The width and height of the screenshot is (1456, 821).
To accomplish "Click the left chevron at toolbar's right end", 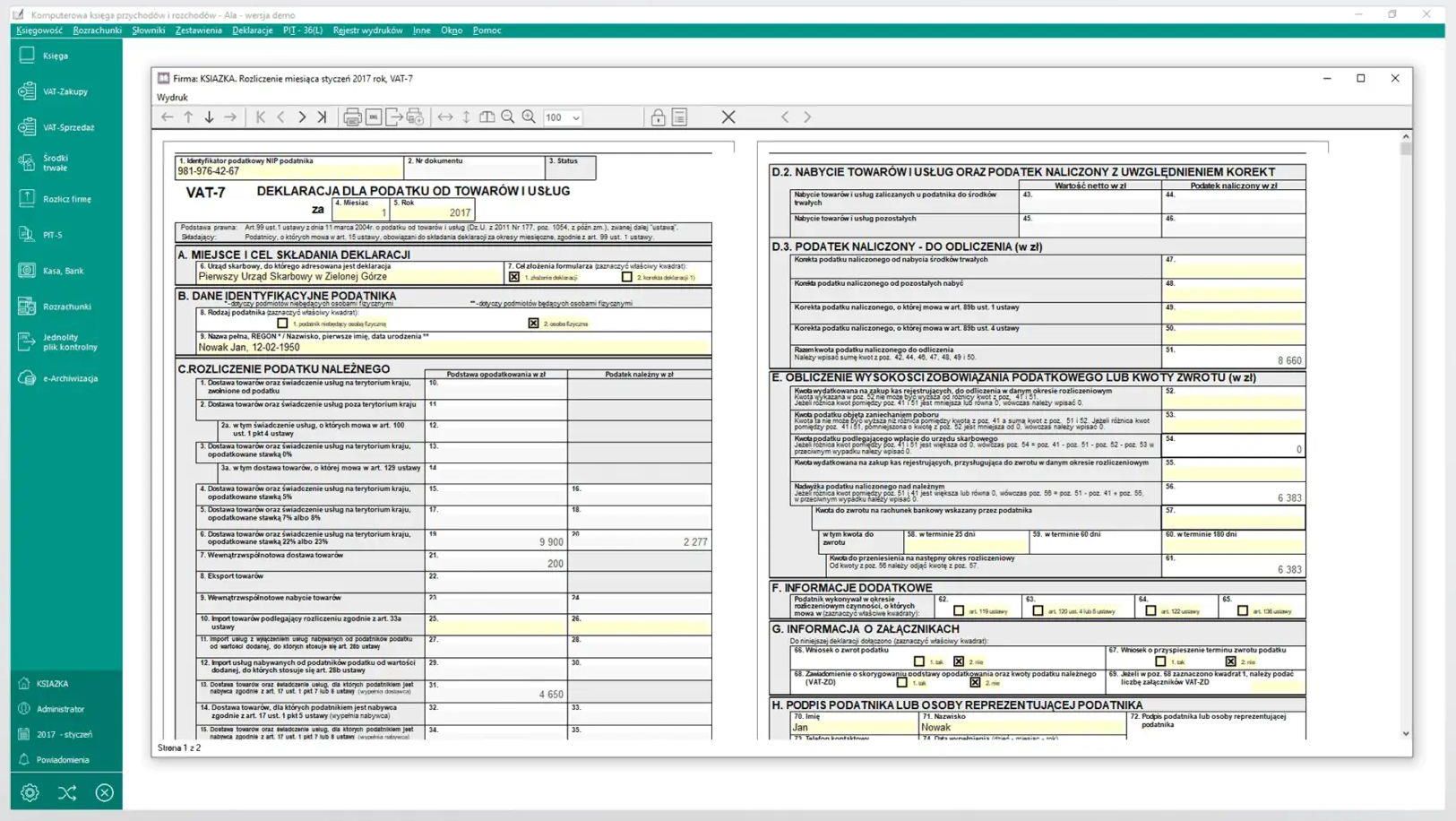I will [785, 117].
